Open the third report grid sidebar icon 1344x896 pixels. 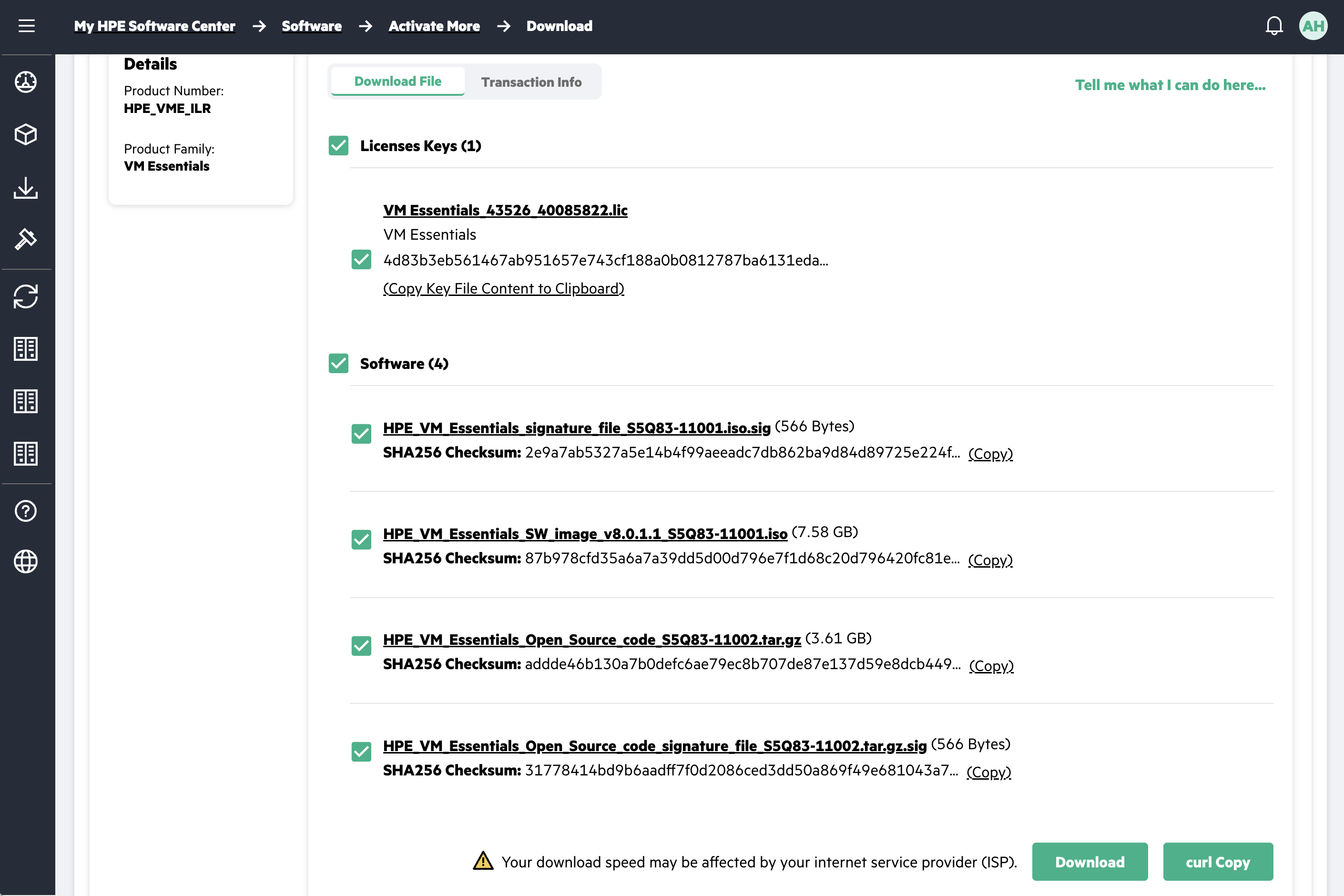click(x=26, y=454)
